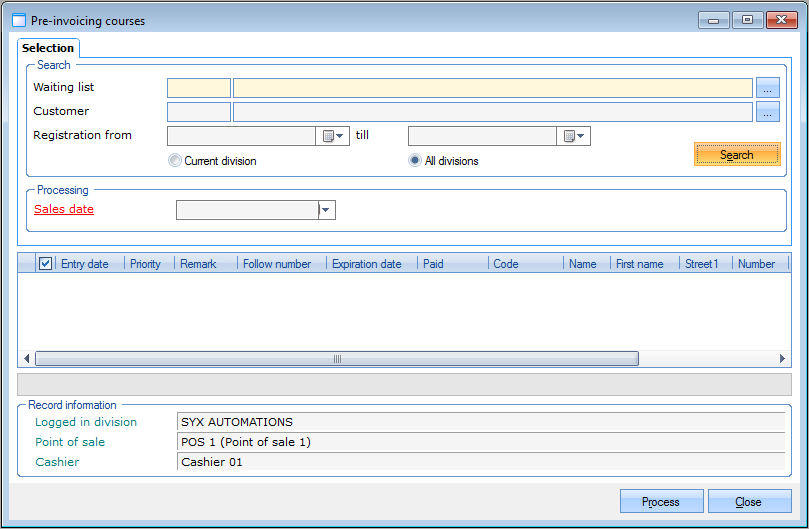The height and width of the screenshot is (529, 809).
Task: Open the Waiting list lookup browse button
Action: pyautogui.click(x=767, y=88)
